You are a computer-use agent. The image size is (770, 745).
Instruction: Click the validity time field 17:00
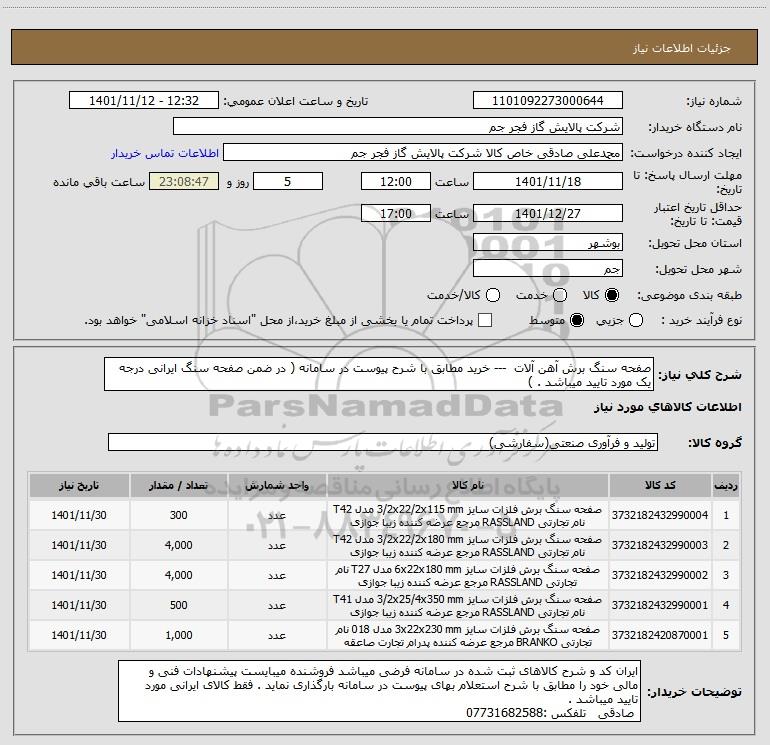pyautogui.click(x=396, y=214)
